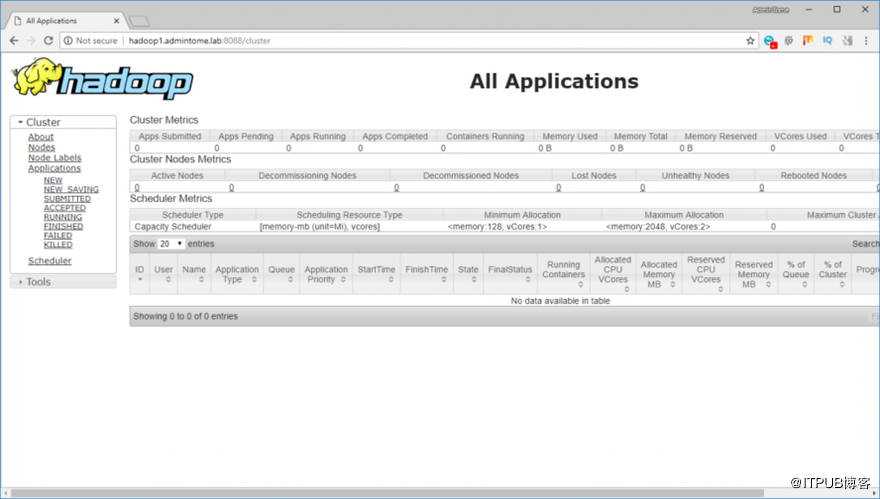Sort table by Reserved CPU VCores column
The image size is (880, 499).
(706, 274)
